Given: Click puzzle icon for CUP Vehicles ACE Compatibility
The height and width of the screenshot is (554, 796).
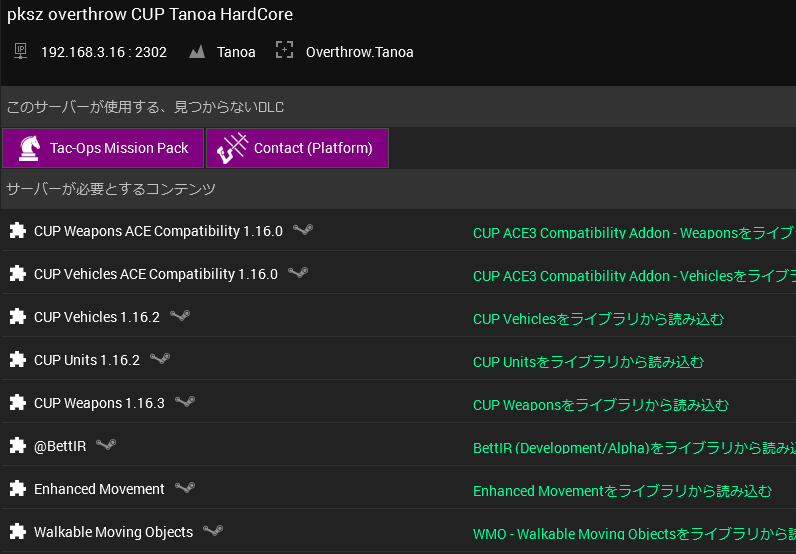Looking at the screenshot, I should point(18,274).
